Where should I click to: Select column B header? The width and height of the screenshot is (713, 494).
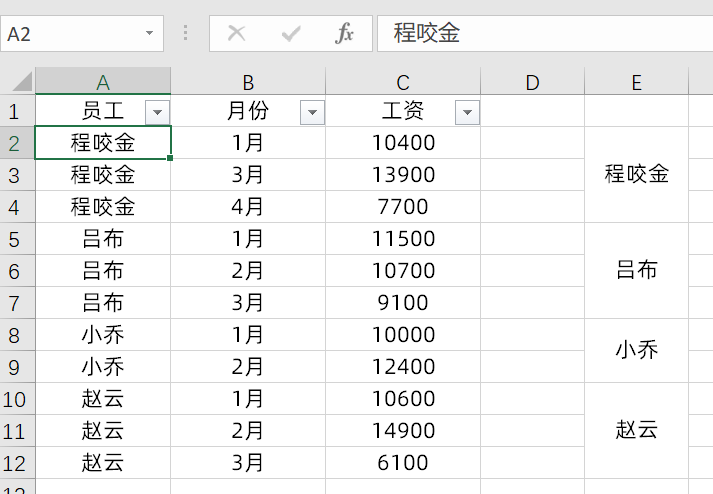pos(248,81)
